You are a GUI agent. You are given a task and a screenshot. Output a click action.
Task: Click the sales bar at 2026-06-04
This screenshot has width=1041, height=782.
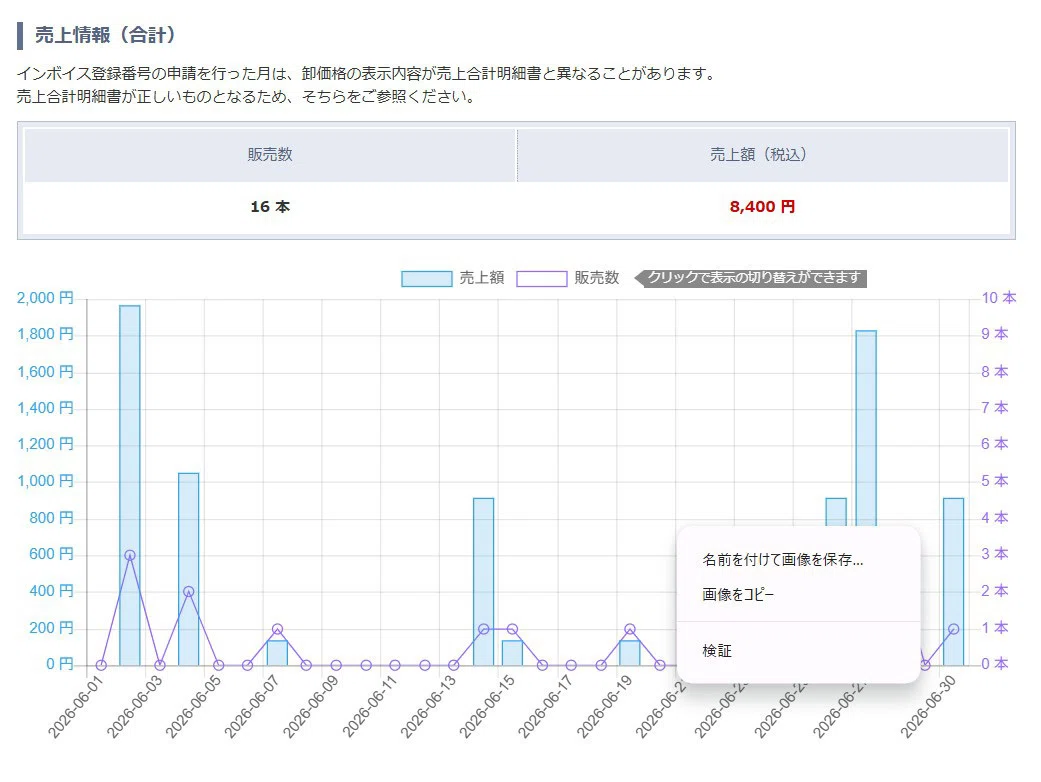coord(189,569)
